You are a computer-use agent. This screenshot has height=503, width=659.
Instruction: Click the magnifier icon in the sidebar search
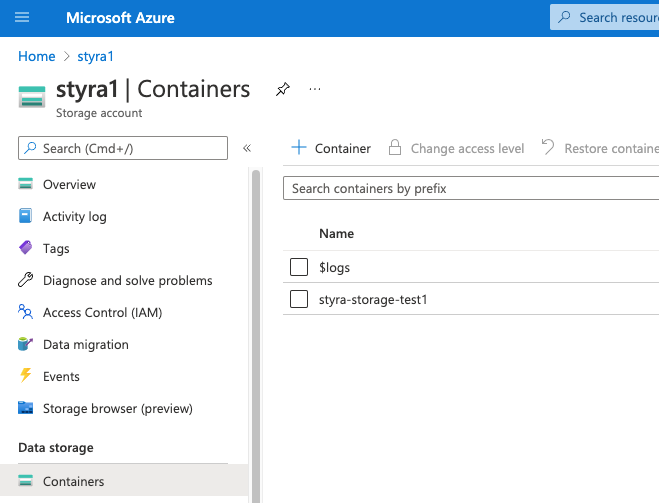30,148
